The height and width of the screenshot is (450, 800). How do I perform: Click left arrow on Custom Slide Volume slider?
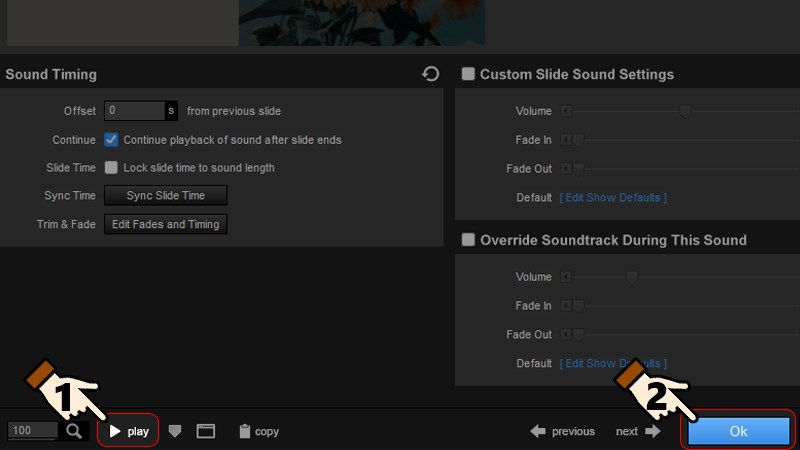(x=566, y=111)
